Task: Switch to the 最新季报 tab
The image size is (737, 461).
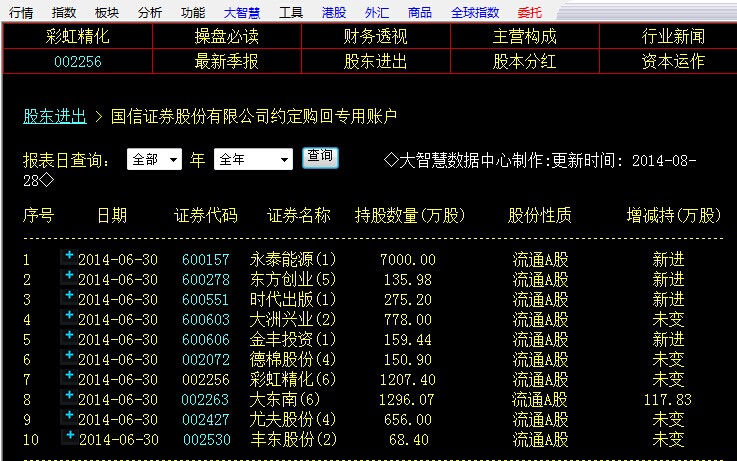Action: (x=227, y=61)
